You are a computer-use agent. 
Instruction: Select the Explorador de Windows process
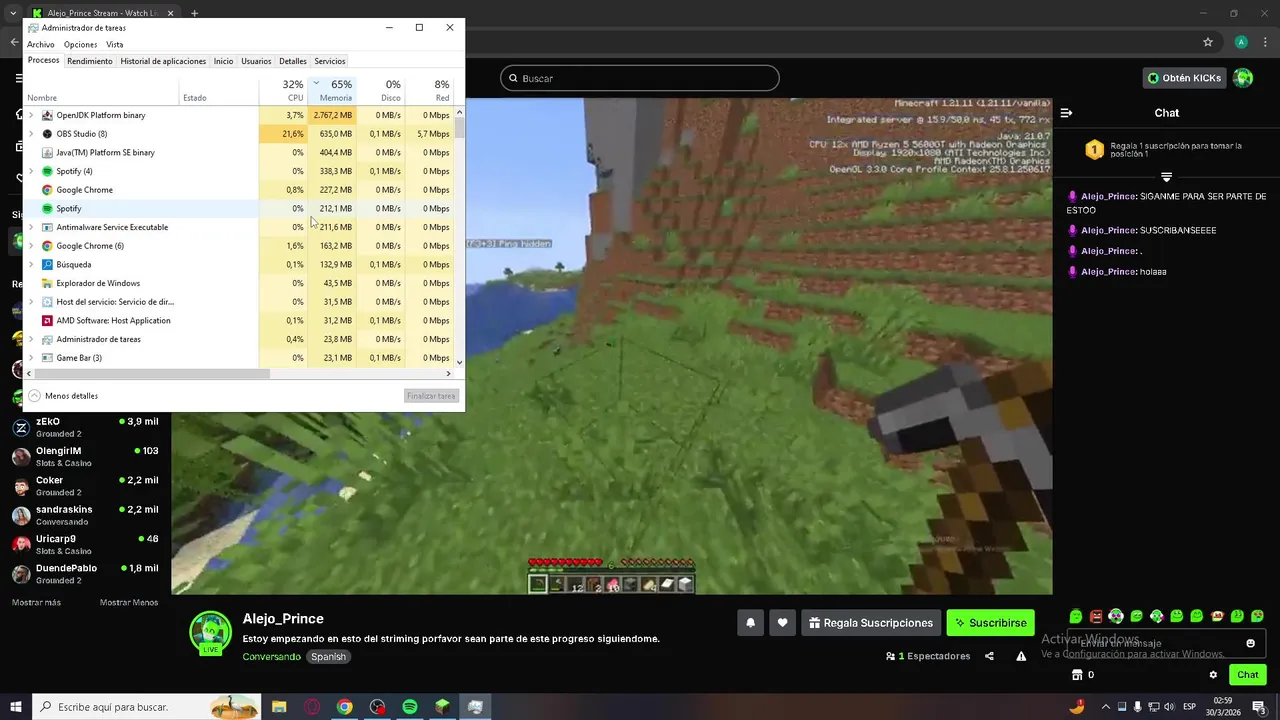click(239, 283)
